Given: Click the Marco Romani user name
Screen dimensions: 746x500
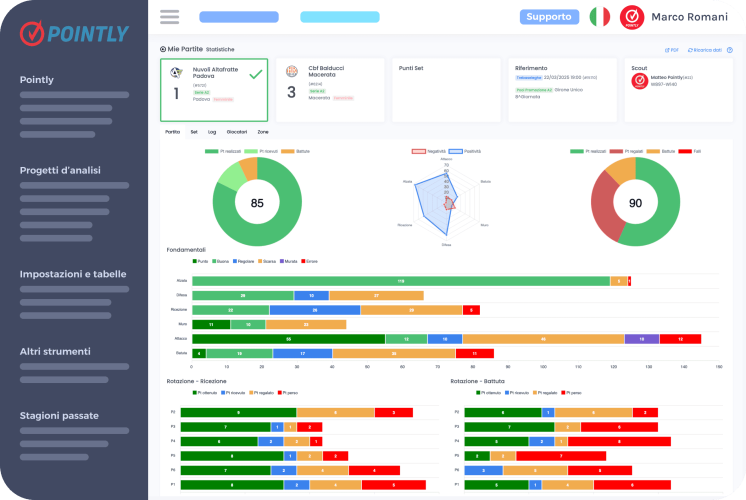Looking at the screenshot, I should 689,17.
